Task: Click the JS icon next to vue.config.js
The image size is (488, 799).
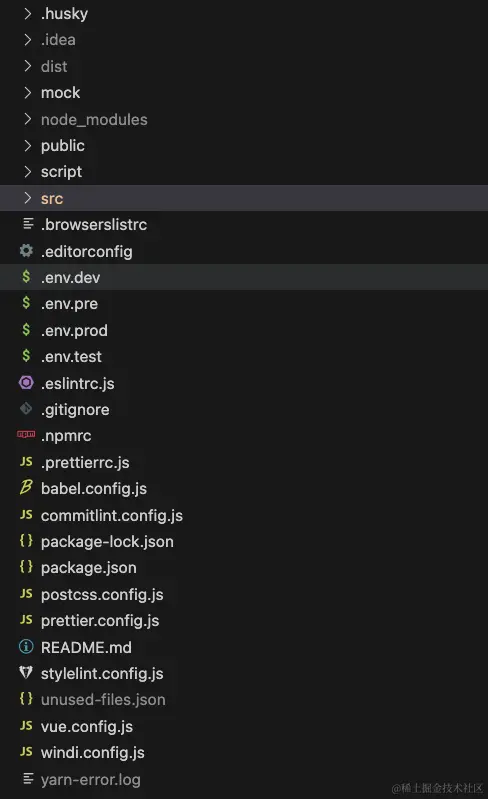Action: coord(26,726)
